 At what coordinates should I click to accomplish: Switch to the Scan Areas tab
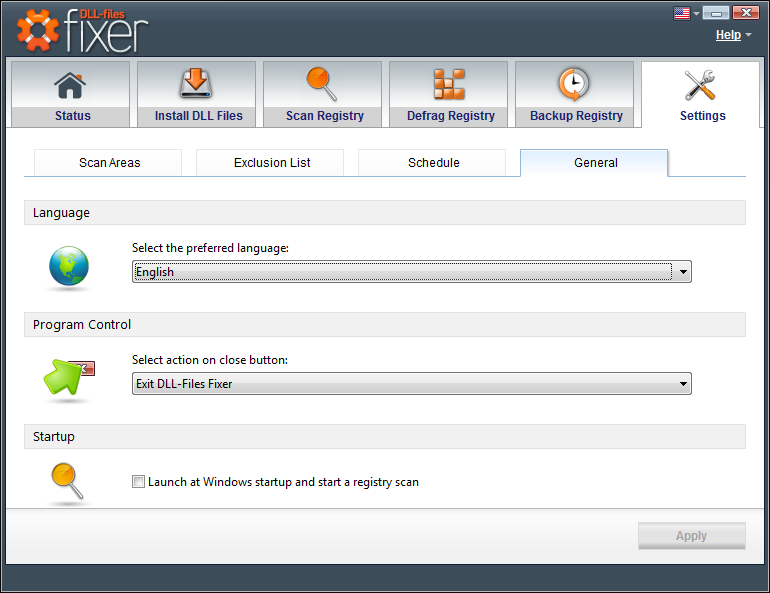tap(108, 162)
